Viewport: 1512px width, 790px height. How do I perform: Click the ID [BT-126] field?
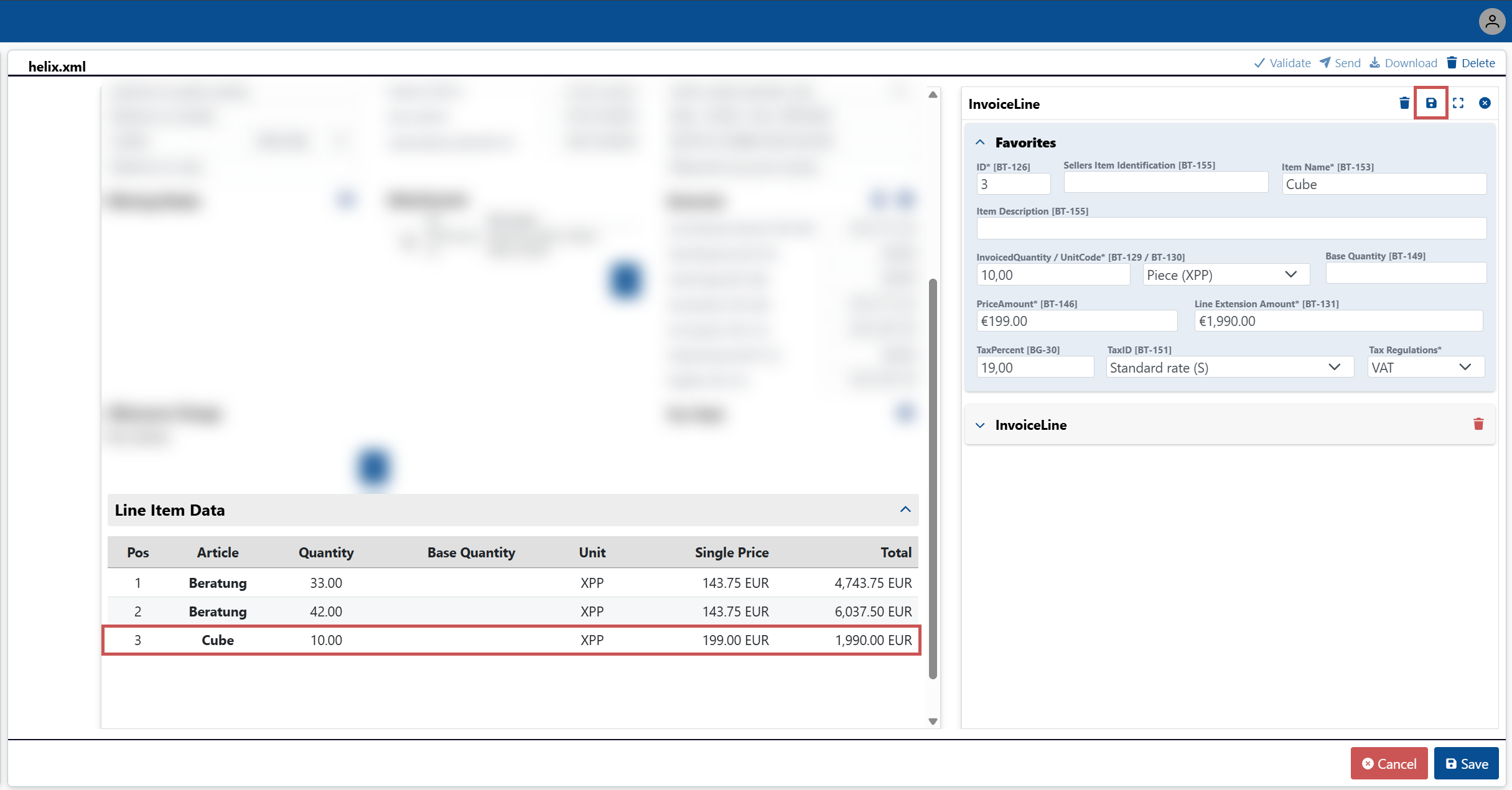coord(1014,184)
